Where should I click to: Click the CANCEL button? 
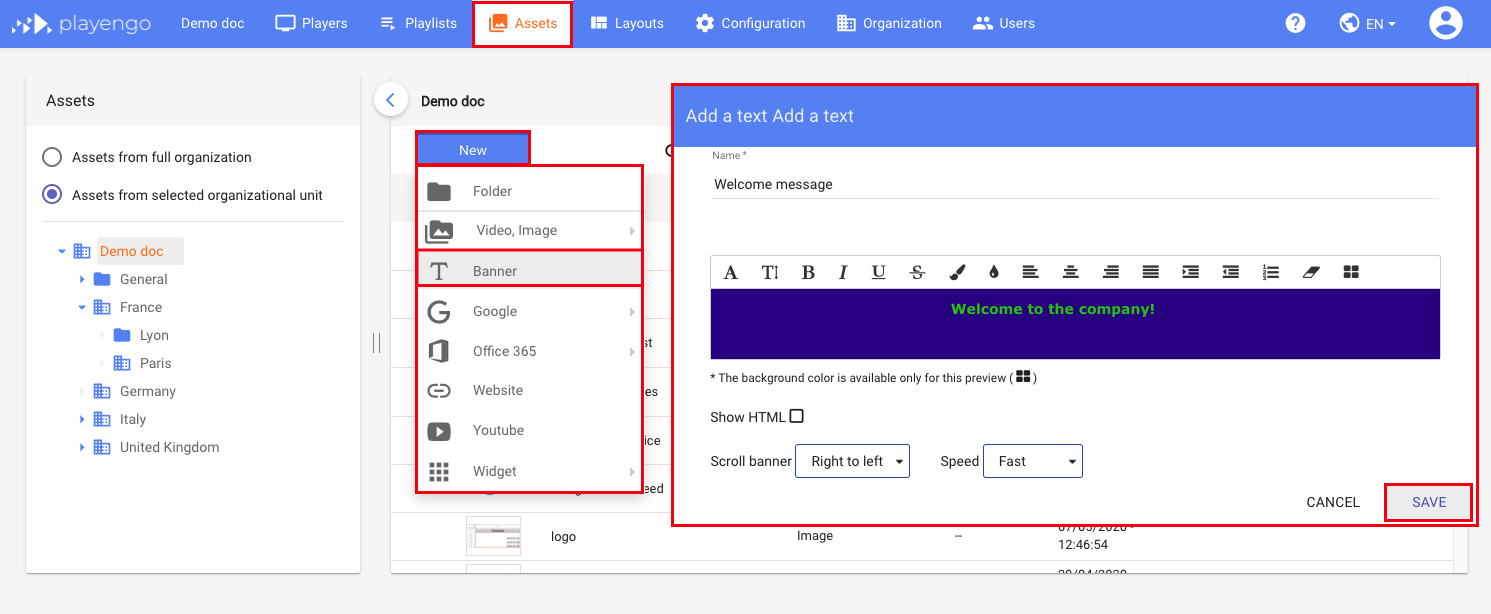[1333, 502]
